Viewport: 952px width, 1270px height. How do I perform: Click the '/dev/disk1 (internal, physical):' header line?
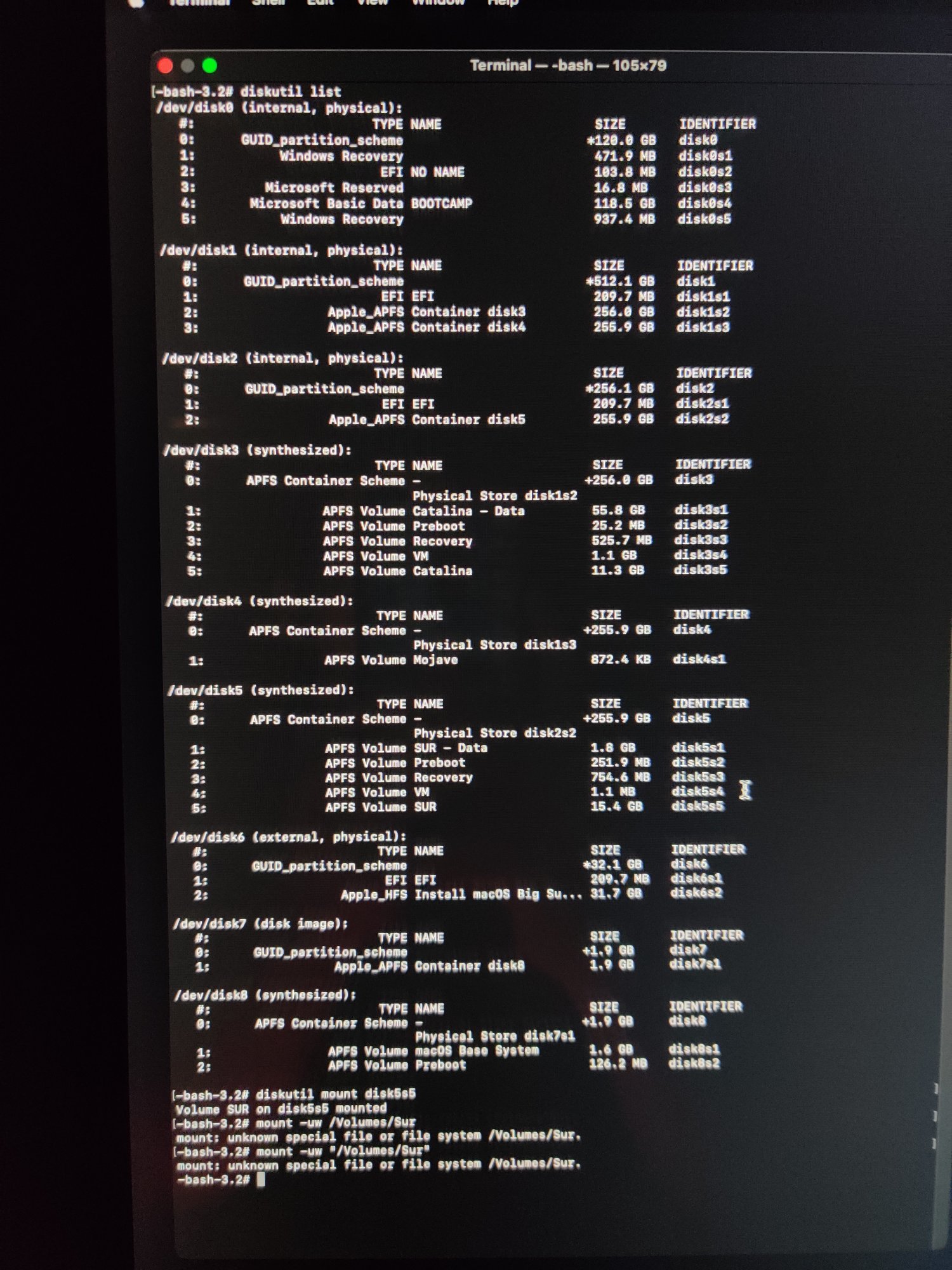(x=282, y=250)
